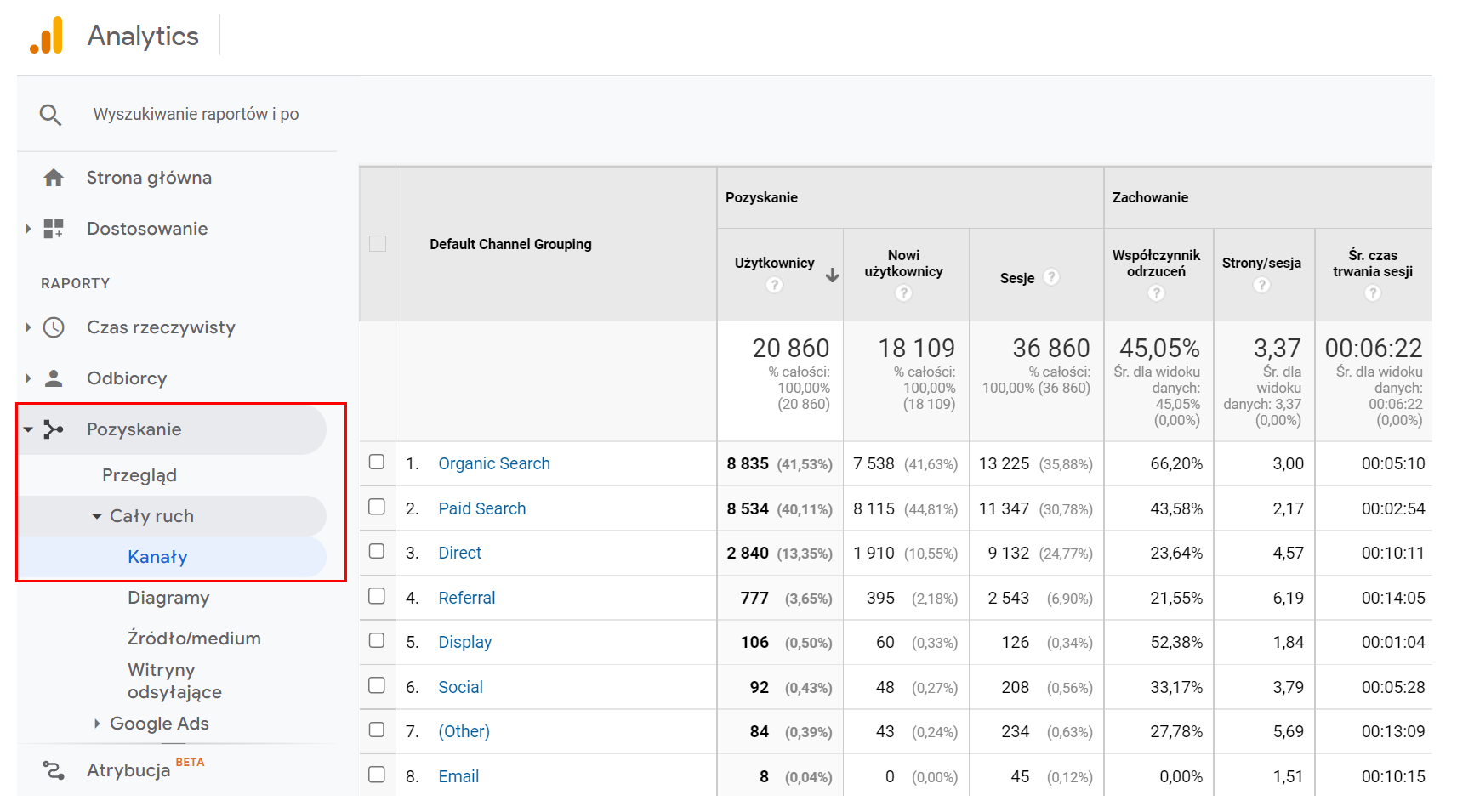Click the Dostosowanie dashboard icon
Screen dimensions: 1457x812
pos(54,229)
